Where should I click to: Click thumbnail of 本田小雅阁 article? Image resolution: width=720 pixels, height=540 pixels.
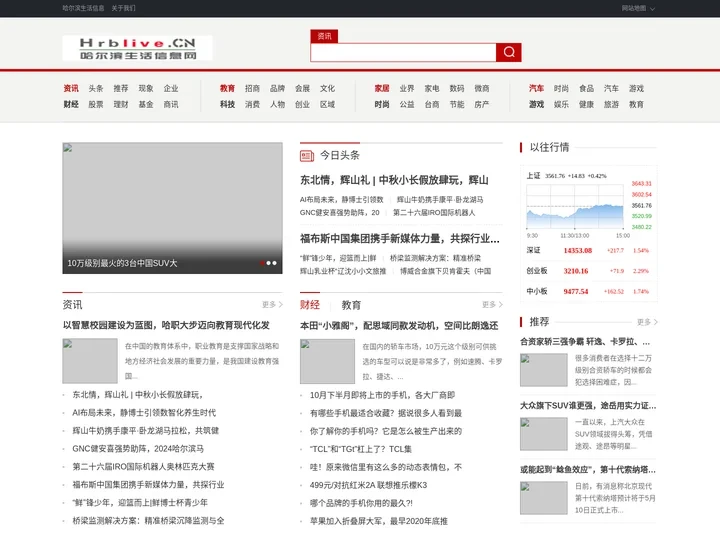327,361
